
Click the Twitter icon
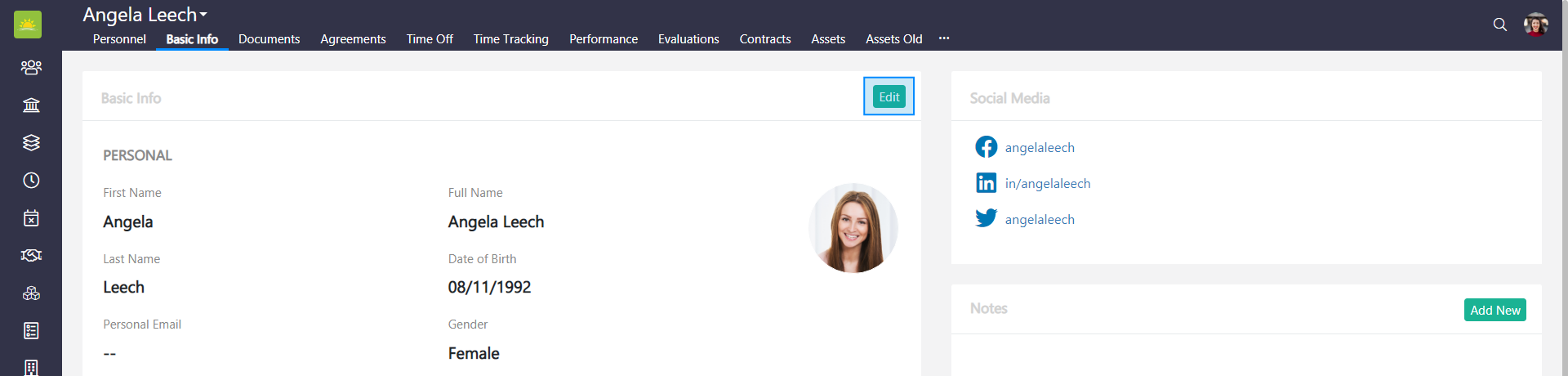pos(986,218)
